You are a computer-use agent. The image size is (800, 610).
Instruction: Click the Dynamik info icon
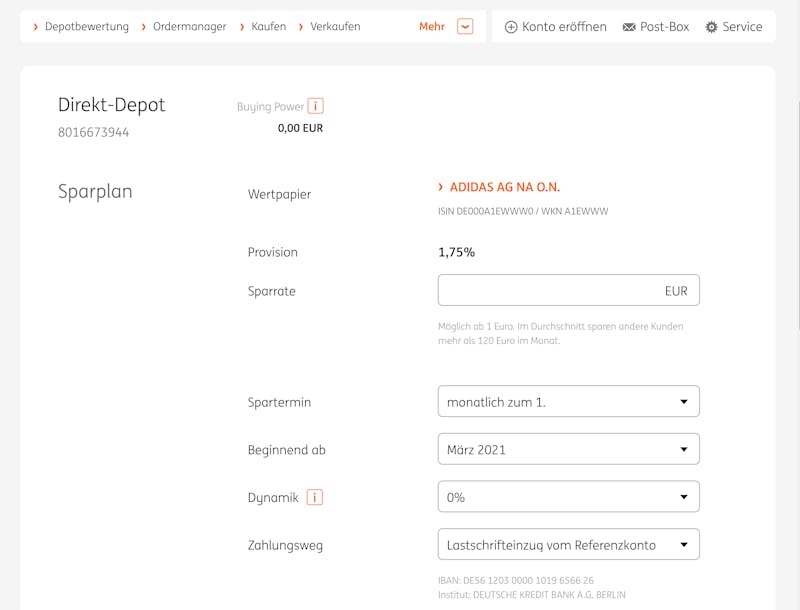[315, 497]
